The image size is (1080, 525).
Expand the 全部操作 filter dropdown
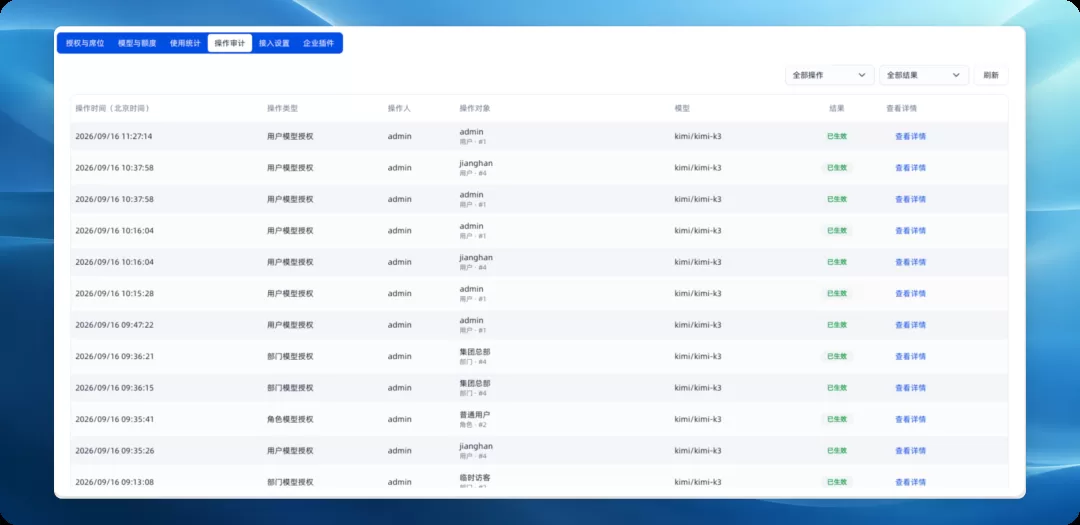829,75
